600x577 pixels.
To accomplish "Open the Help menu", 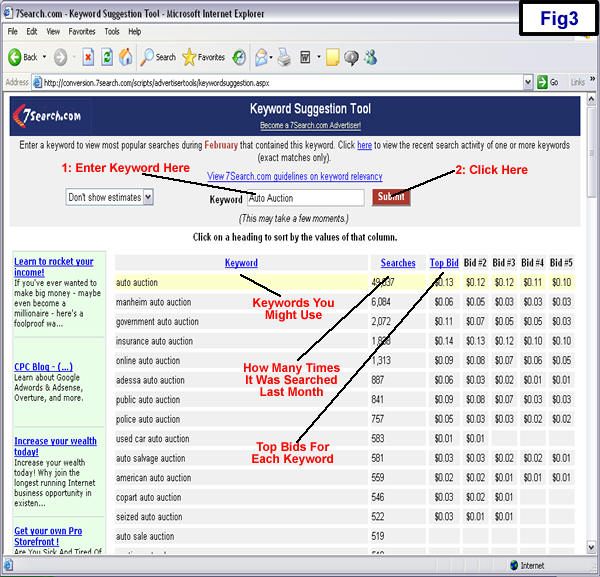I will [135, 31].
